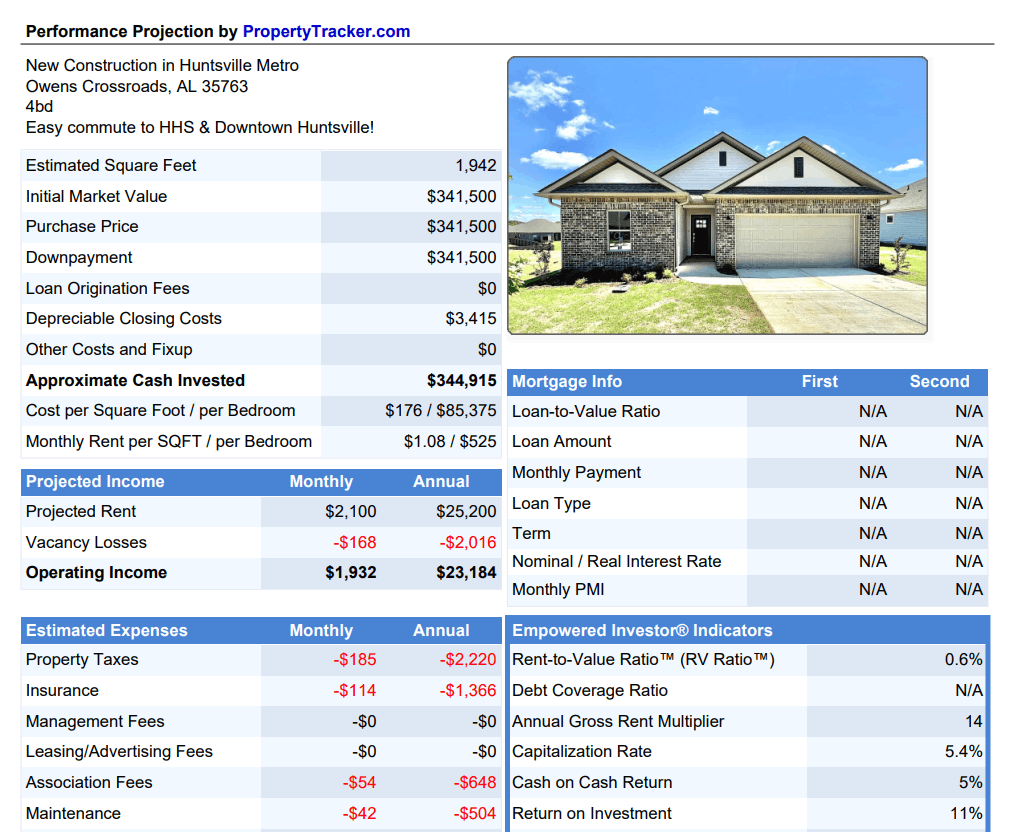This screenshot has height=832, width=1015.
Task: Click the 5.4% Capitalization Rate value
Action: coord(963,751)
